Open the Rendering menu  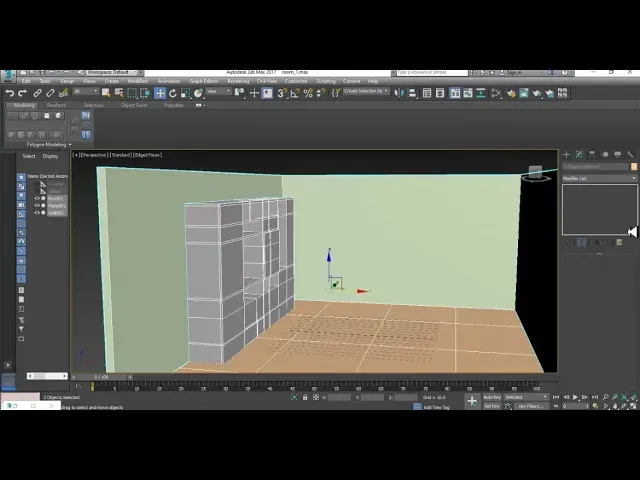point(238,81)
